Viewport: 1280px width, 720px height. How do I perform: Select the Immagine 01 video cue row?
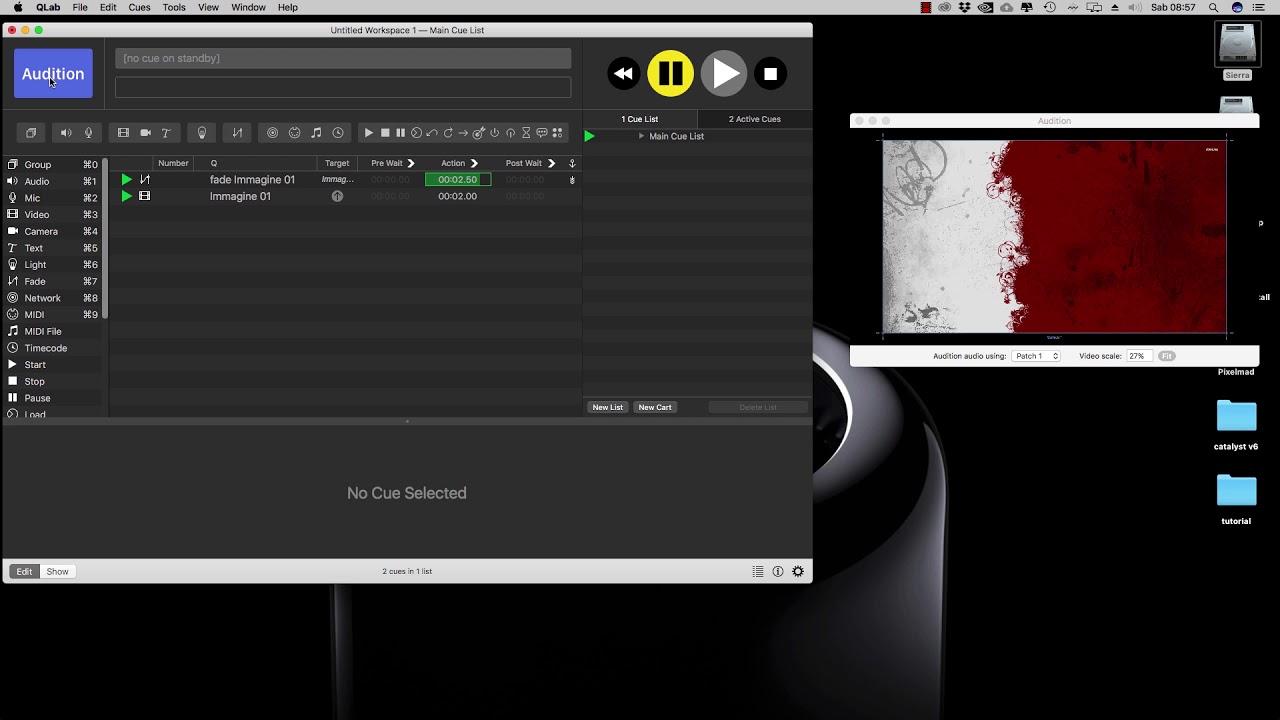pos(346,196)
